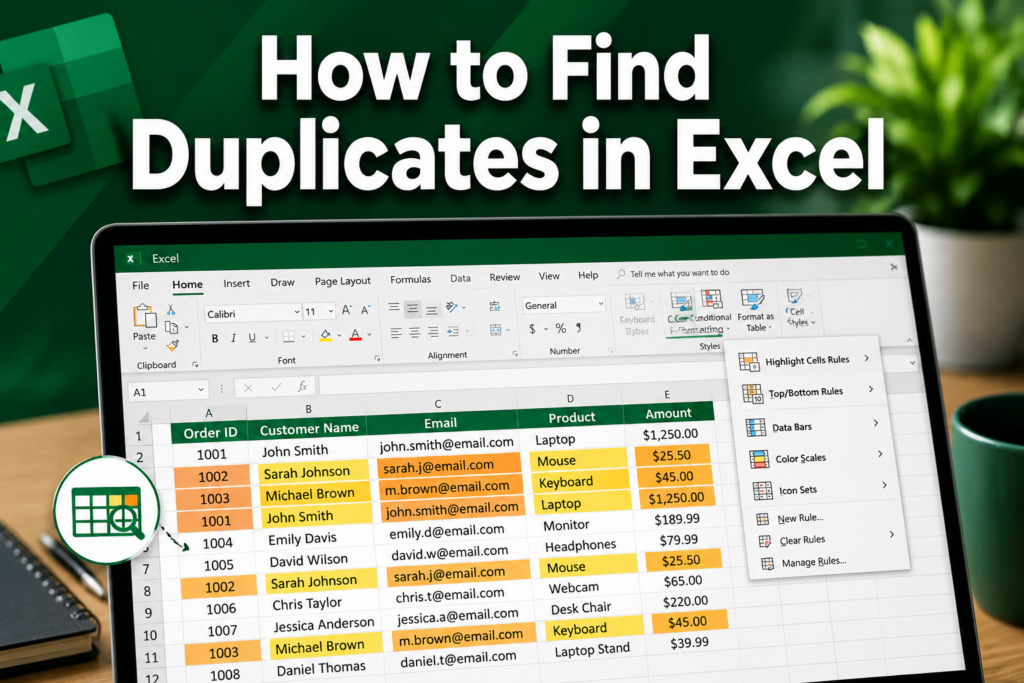
Task: Click cell john.smith@email.com in row 1
Action: pyautogui.click(x=447, y=444)
